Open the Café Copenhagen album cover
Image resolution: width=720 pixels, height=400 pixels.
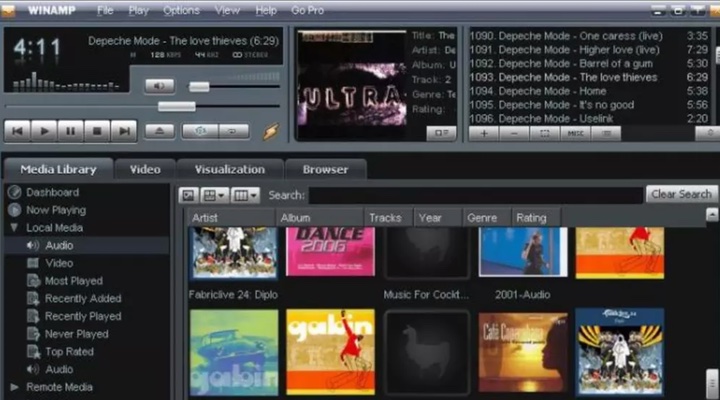(523, 352)
